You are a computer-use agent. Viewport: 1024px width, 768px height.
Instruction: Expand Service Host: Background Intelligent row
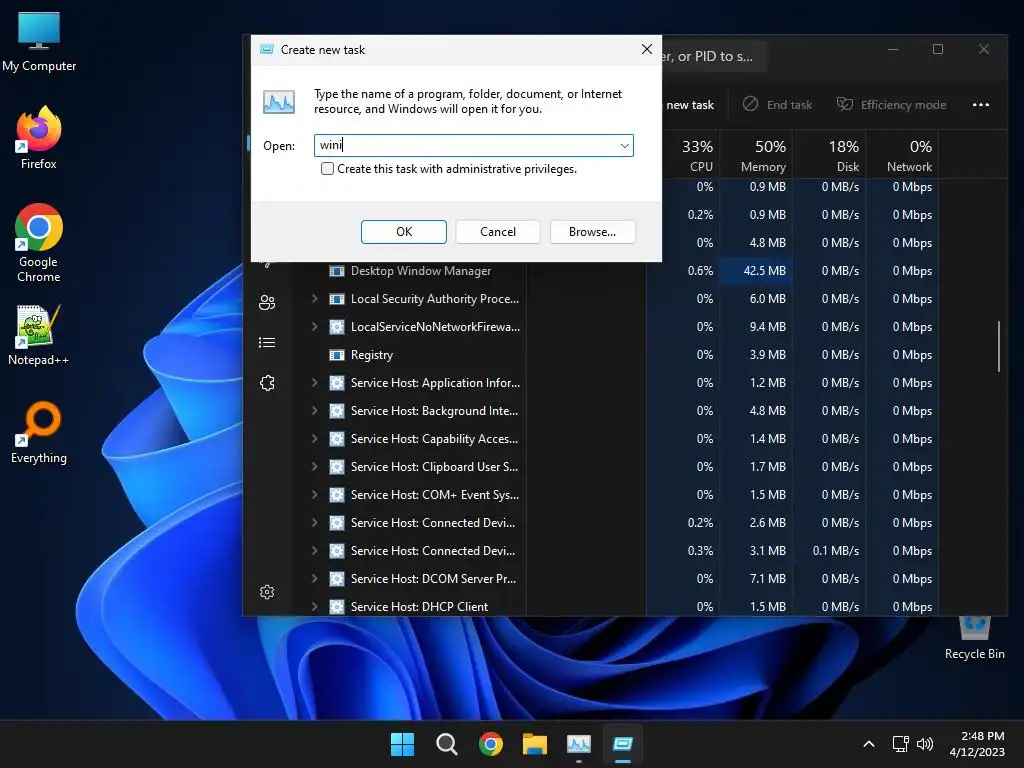tap(314, 411)
